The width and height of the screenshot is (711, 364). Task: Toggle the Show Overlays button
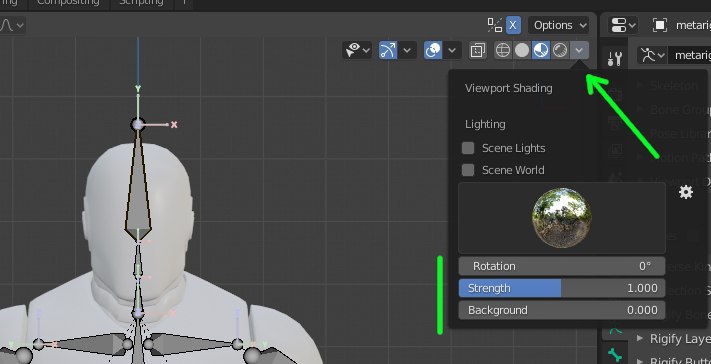coord(433,50)
